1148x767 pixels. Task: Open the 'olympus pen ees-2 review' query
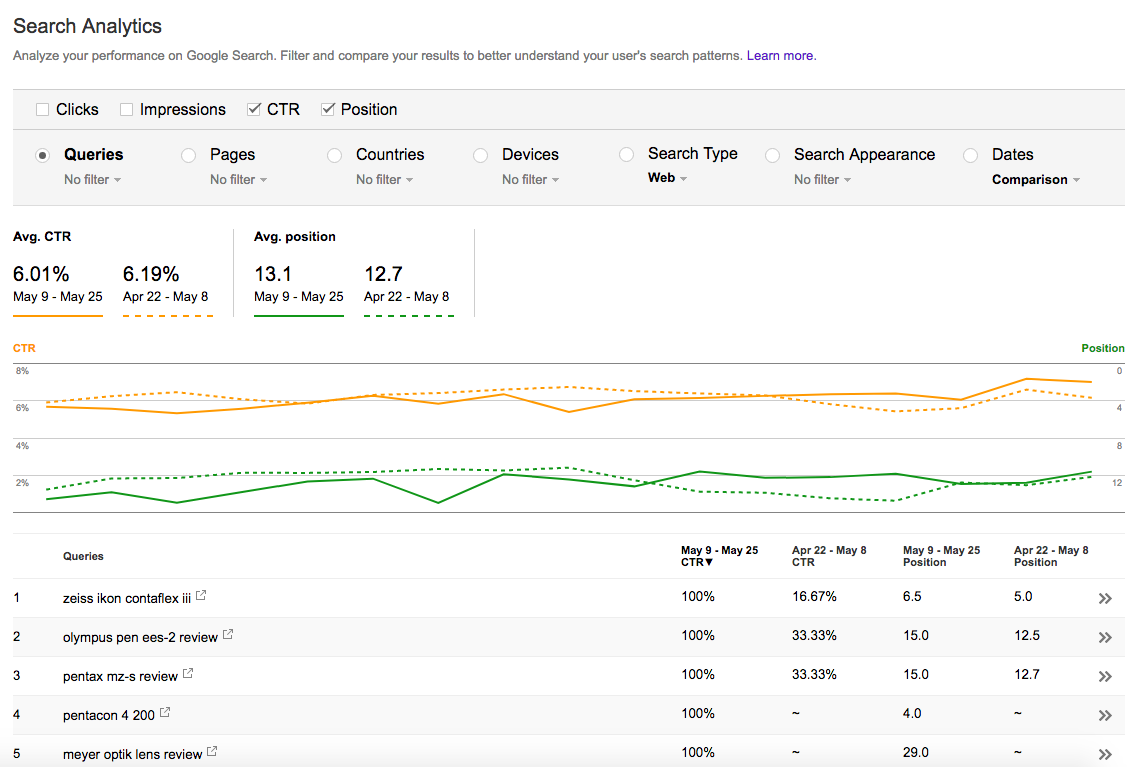[x=141, y=637]
